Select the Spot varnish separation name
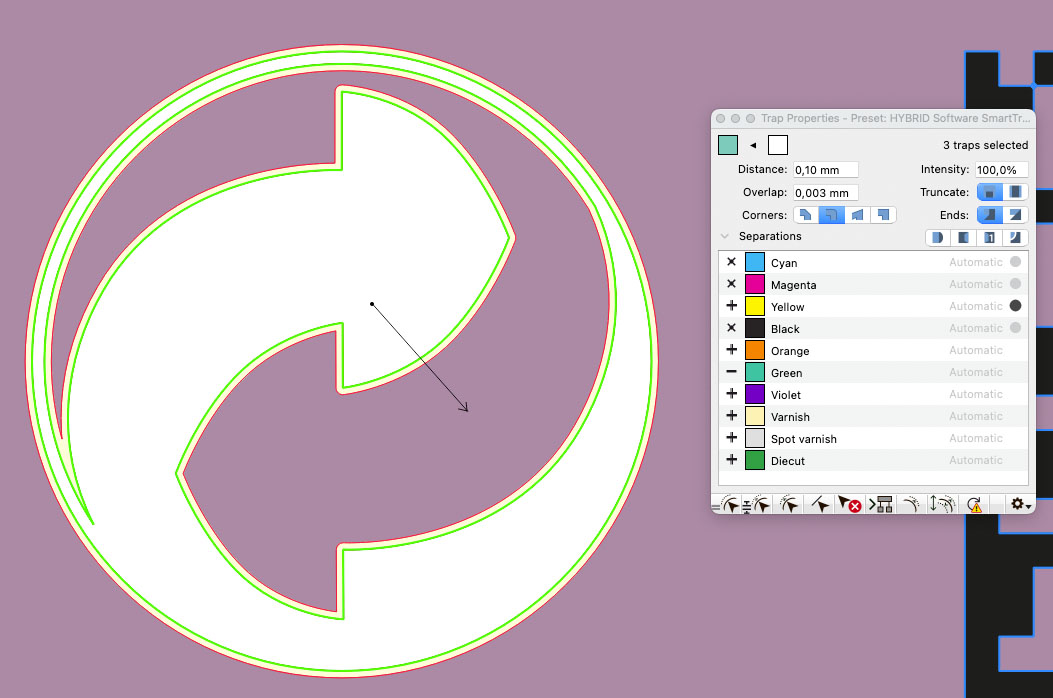Image resolution: width=1053 pixels, height=698 pixels. 804,439
